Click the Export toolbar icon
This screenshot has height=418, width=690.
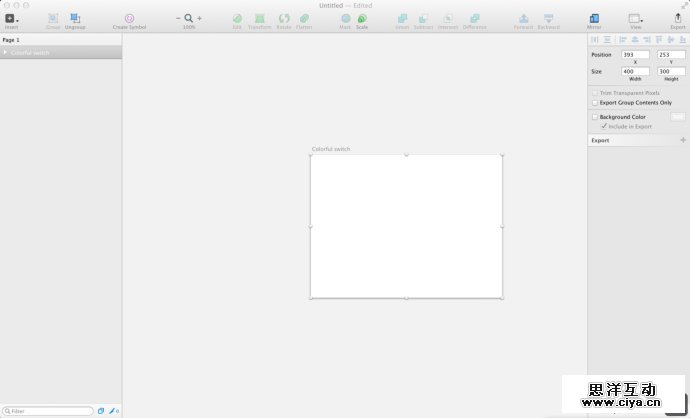[677, 19]
